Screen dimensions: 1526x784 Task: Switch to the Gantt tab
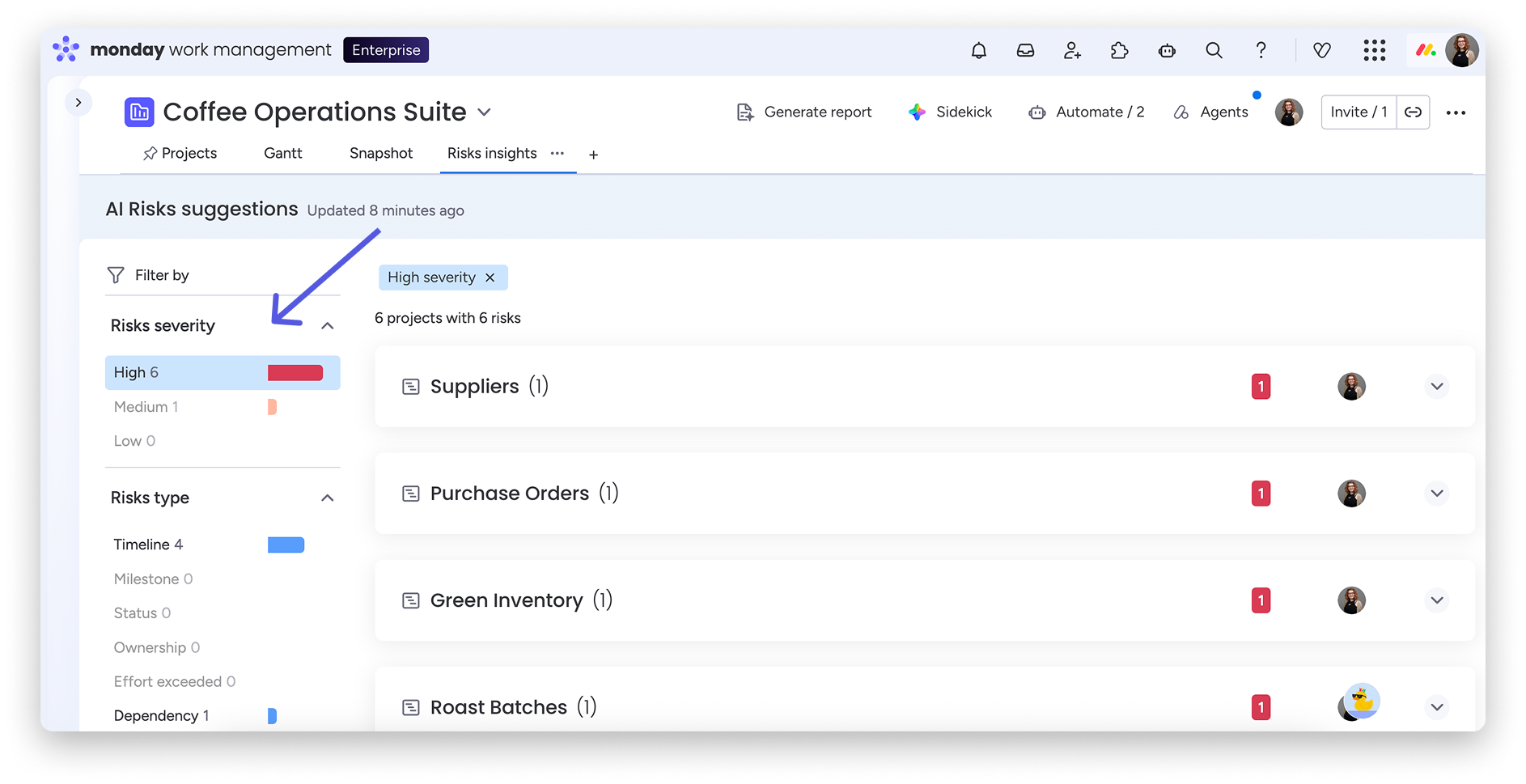tap(283, 153)
